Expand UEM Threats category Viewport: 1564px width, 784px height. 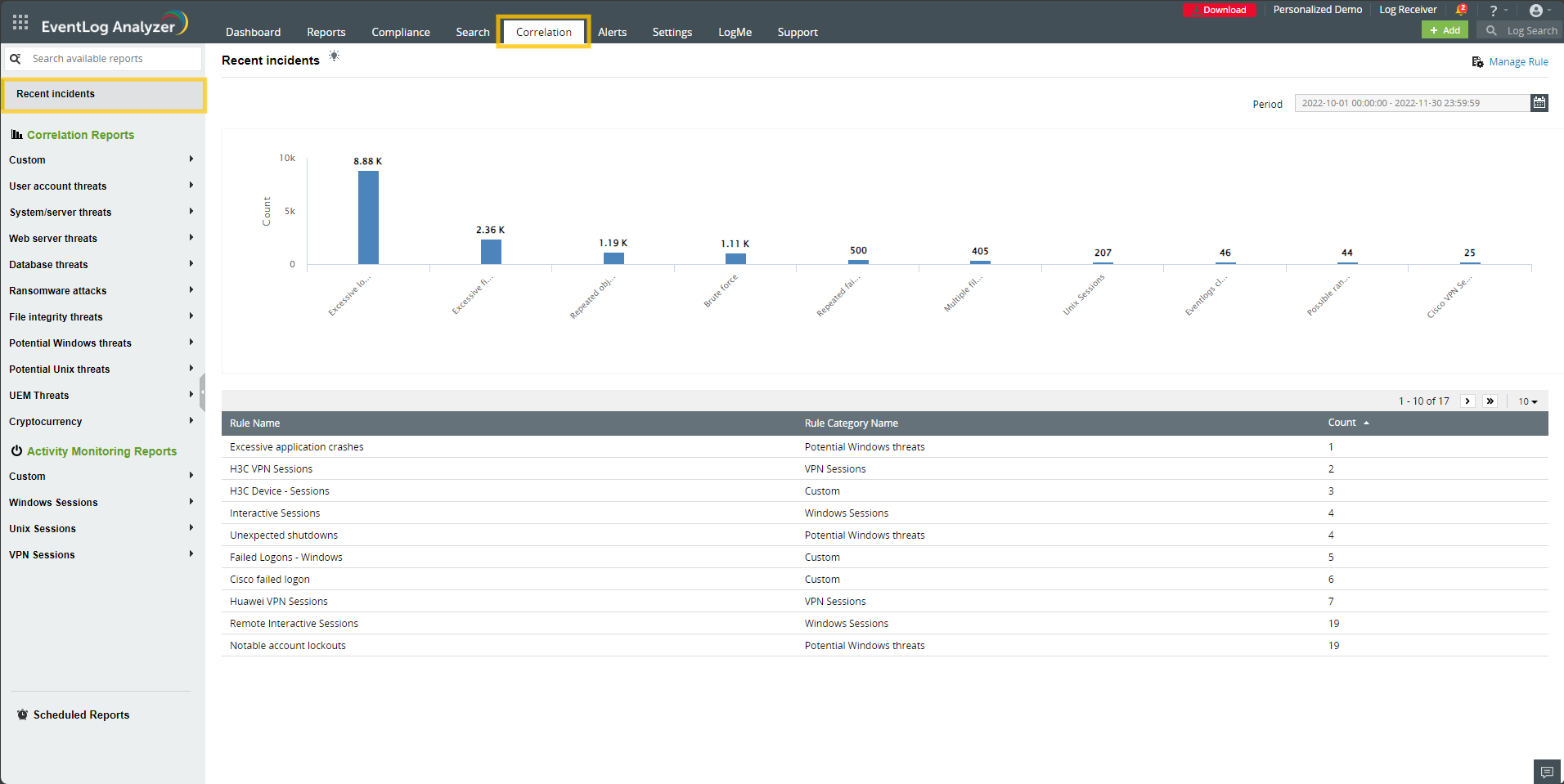pyautogui.click(x=102, y=396)
